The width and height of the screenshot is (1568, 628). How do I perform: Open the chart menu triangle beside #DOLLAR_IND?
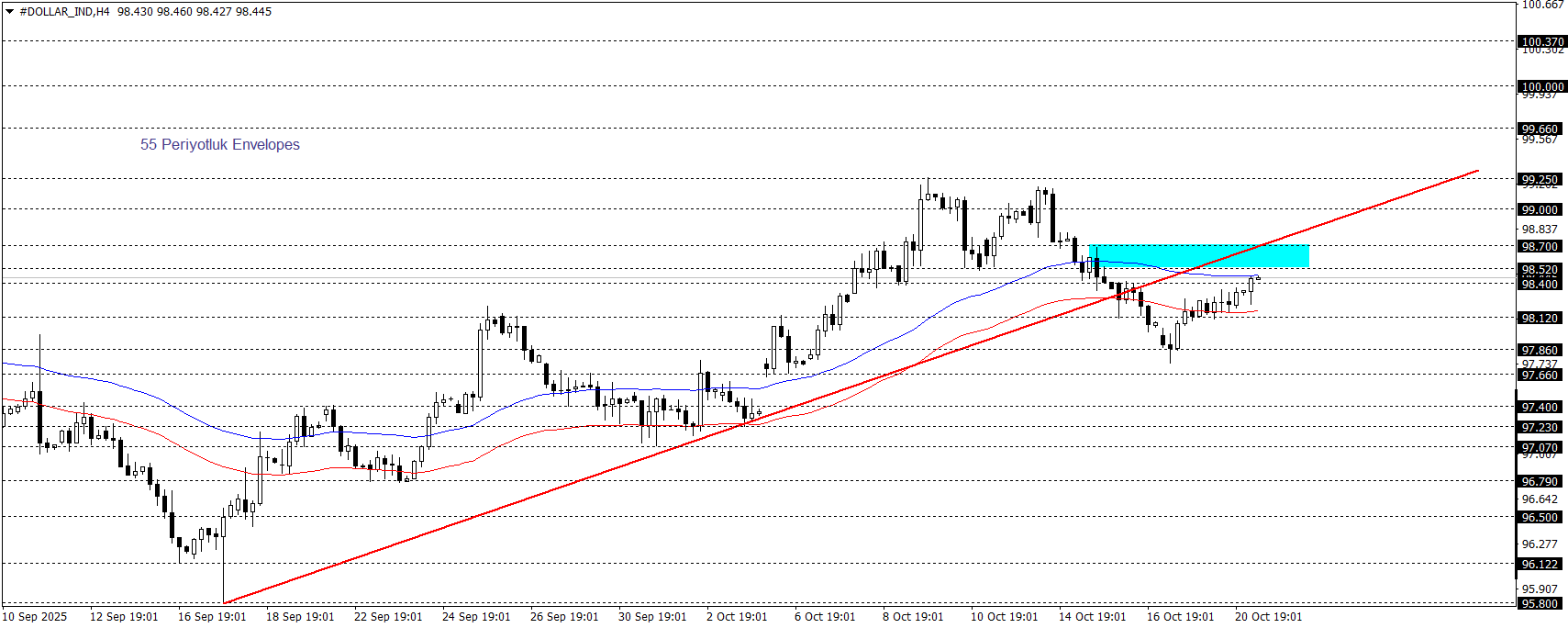pos(9,12)
